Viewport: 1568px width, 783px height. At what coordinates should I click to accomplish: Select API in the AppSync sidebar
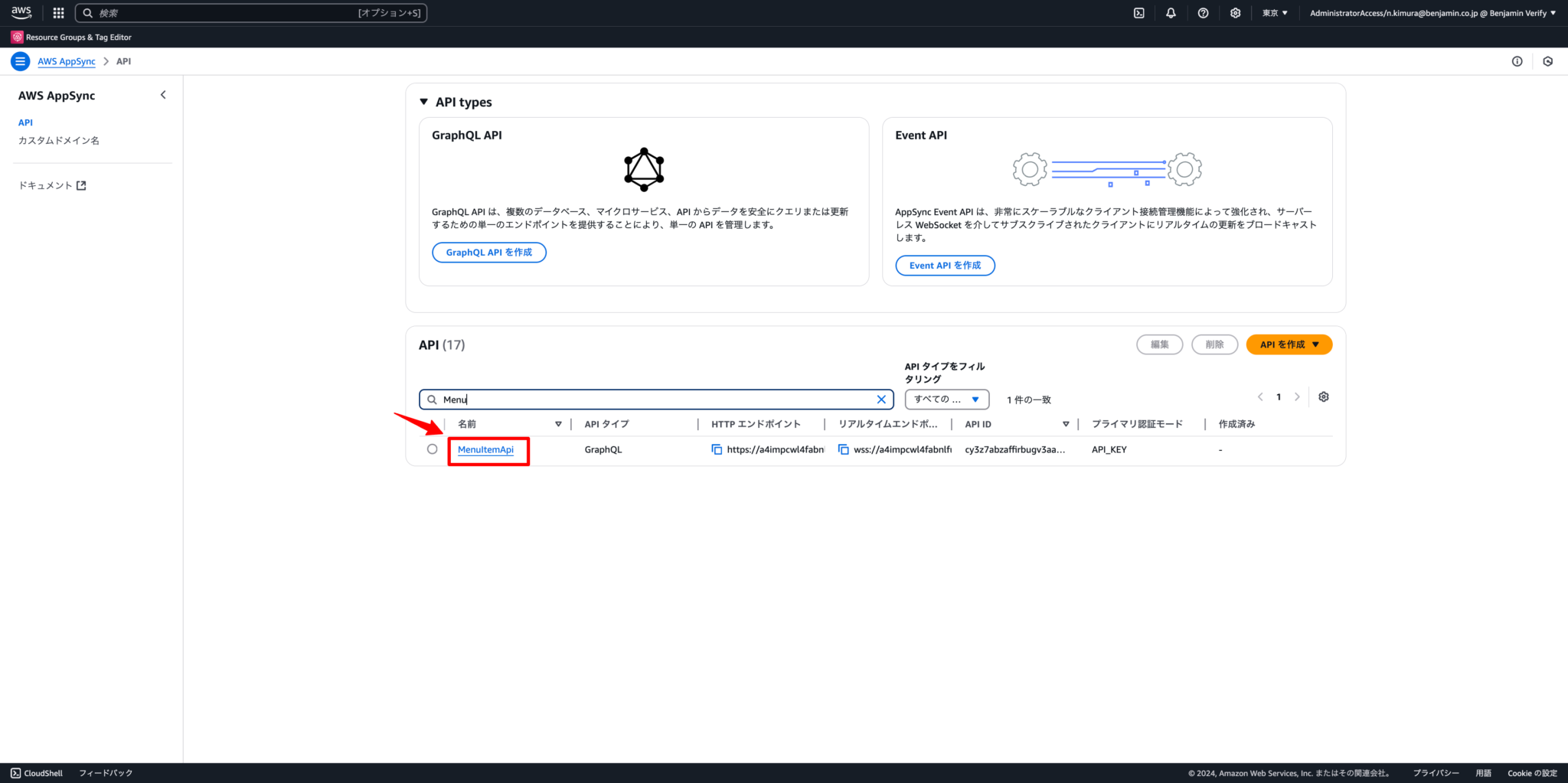(x=25, y=122)
